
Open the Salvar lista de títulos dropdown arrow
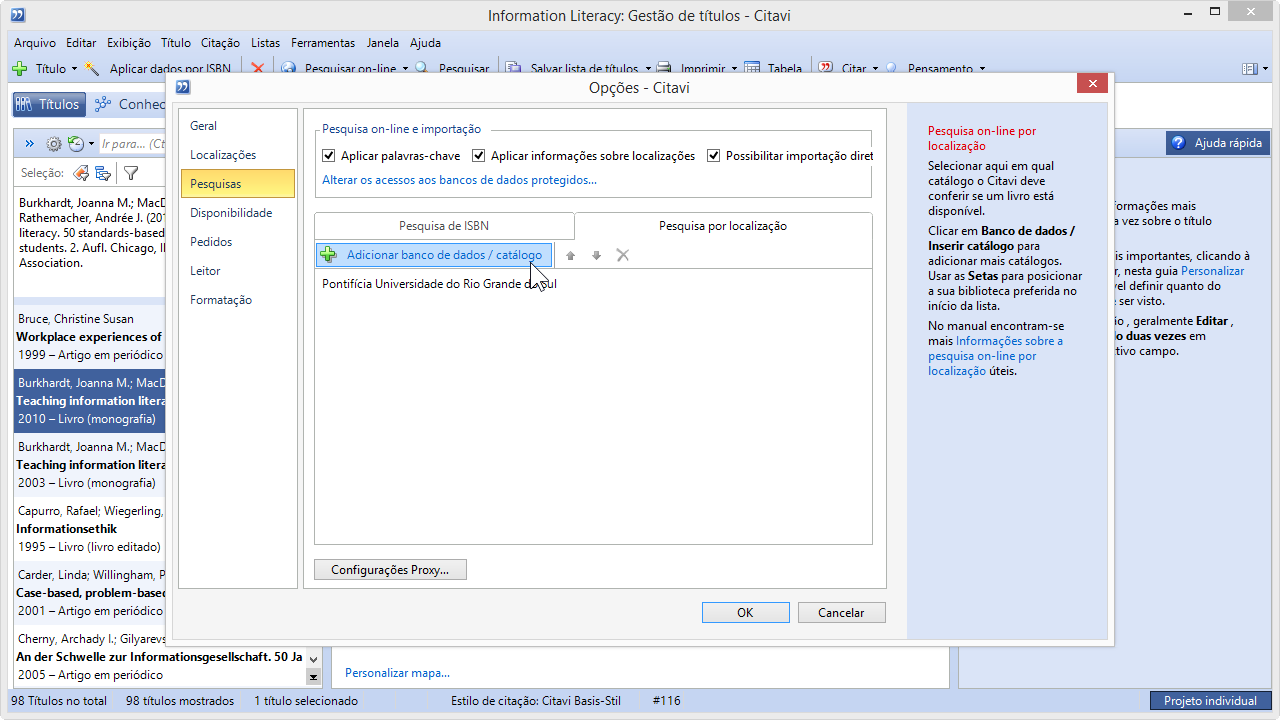[x=648, y=69]
